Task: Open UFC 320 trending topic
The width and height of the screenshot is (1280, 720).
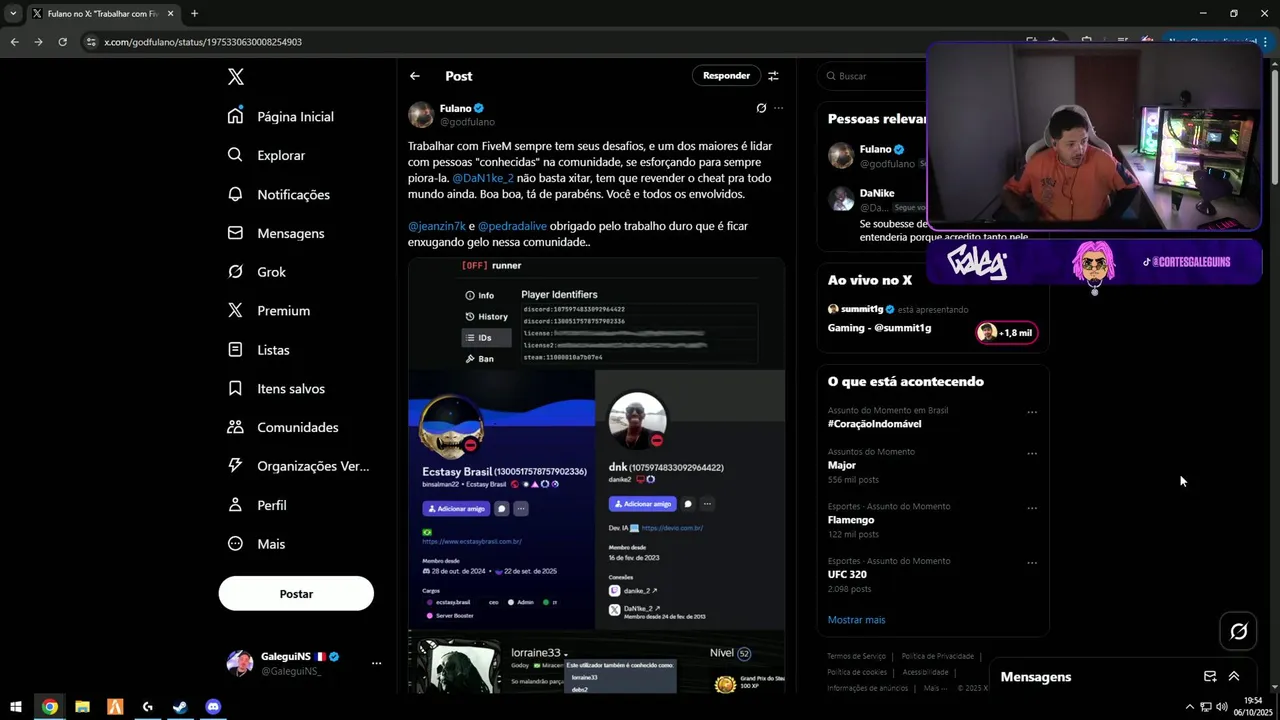Action: 847,575
